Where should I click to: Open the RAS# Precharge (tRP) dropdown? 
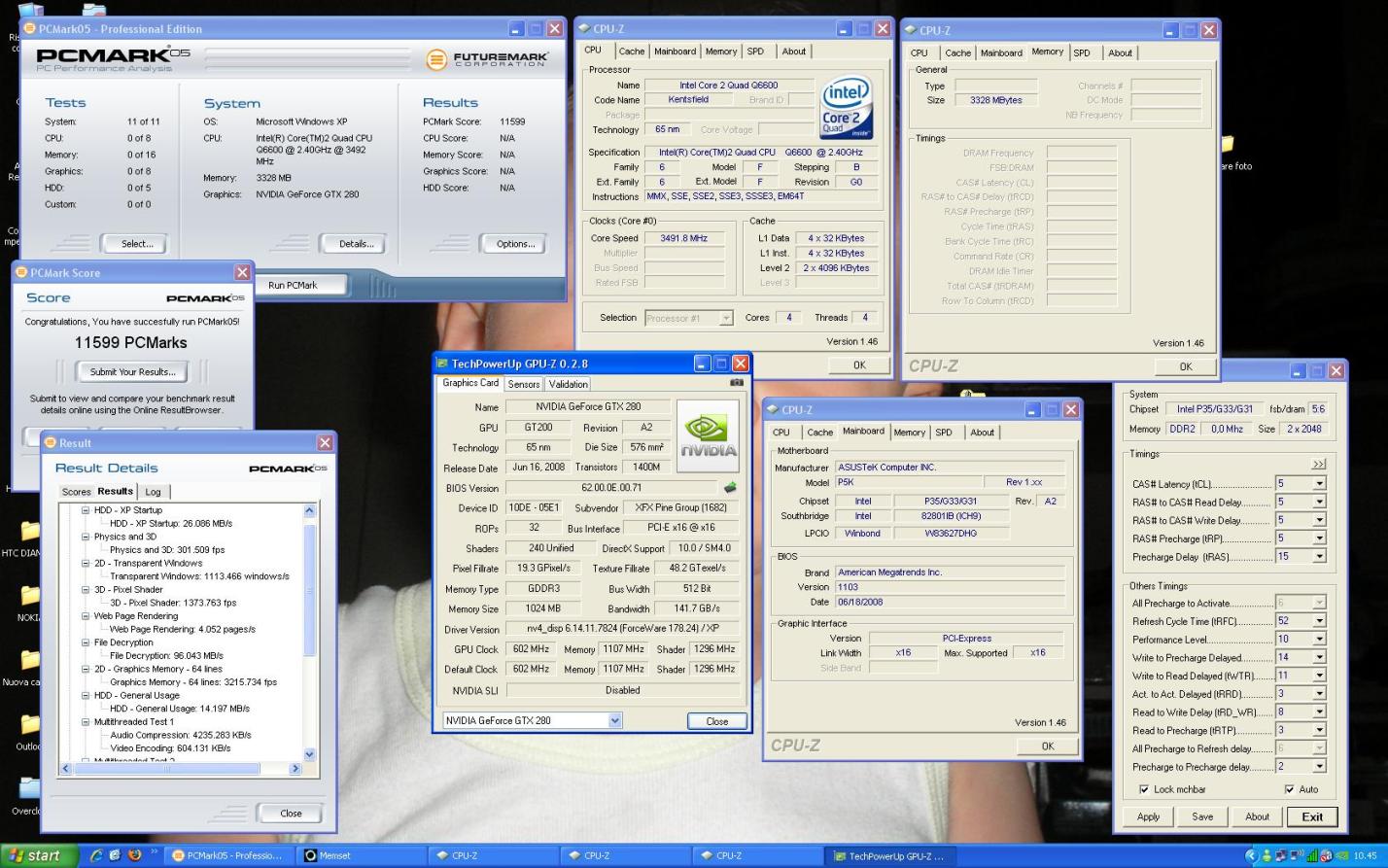[x=1319, y=538]
